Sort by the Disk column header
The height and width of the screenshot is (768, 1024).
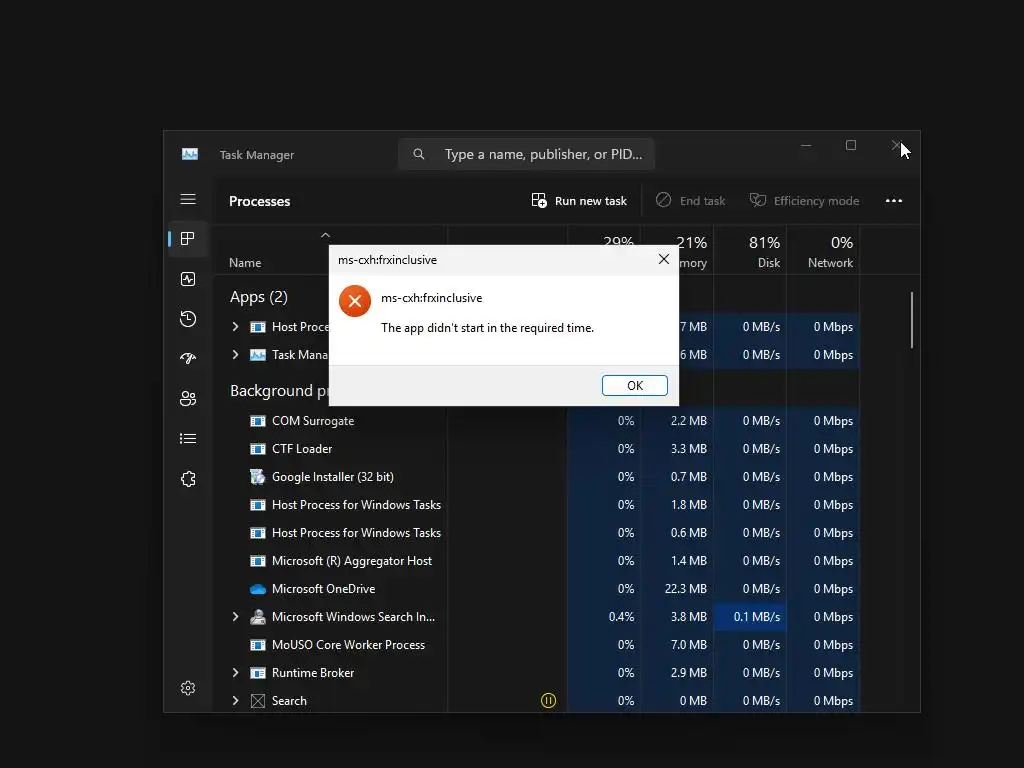point(750,252)
